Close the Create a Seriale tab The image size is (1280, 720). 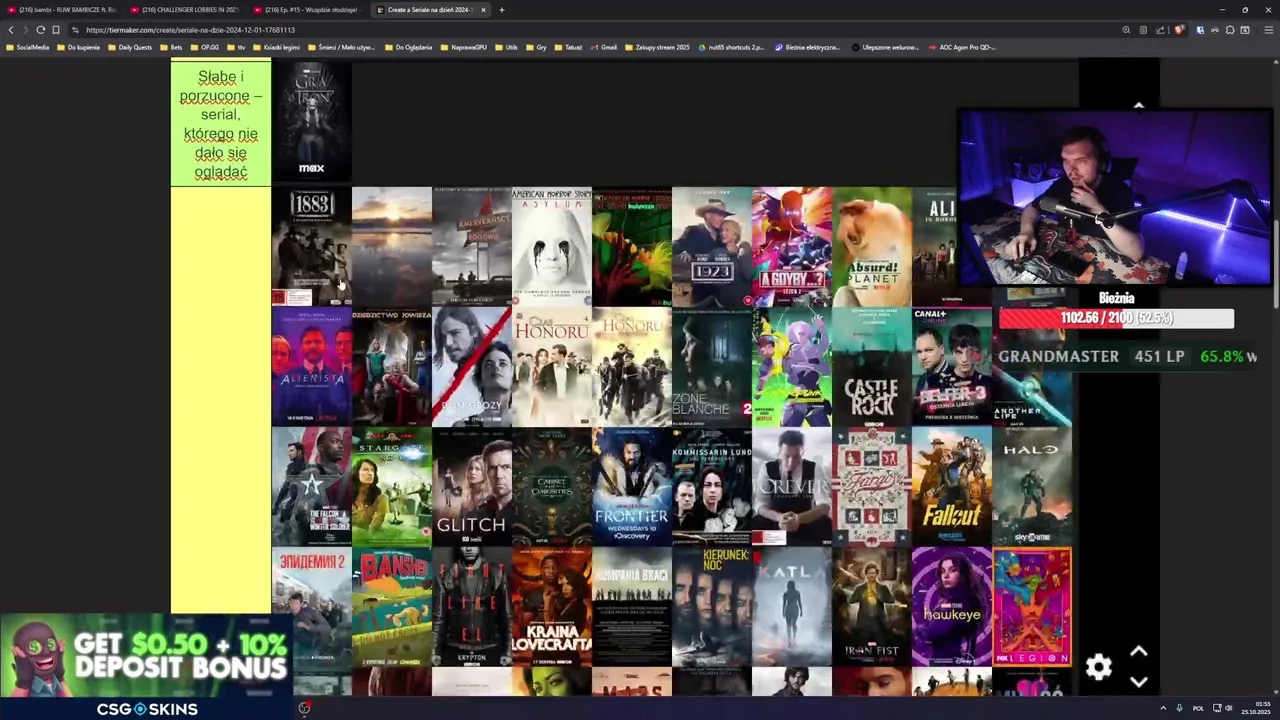point(483,10)
